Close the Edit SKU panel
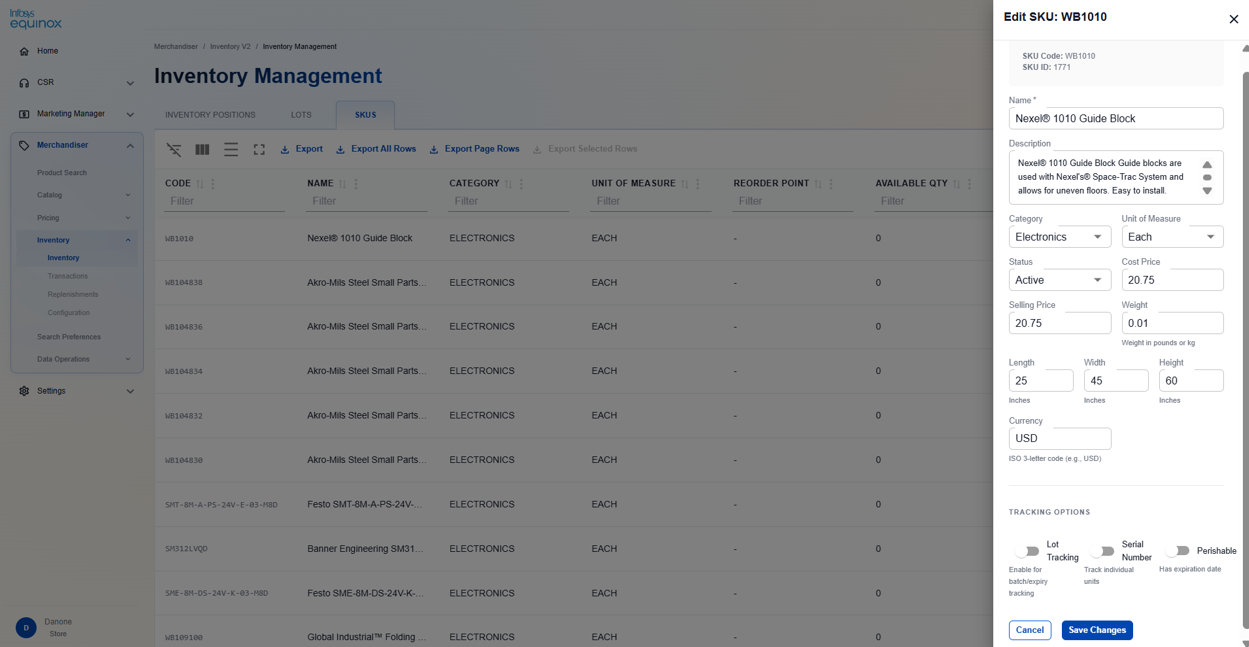Image resolution: width=1249 pixels, height=647 pixels. coord(1233,19)
